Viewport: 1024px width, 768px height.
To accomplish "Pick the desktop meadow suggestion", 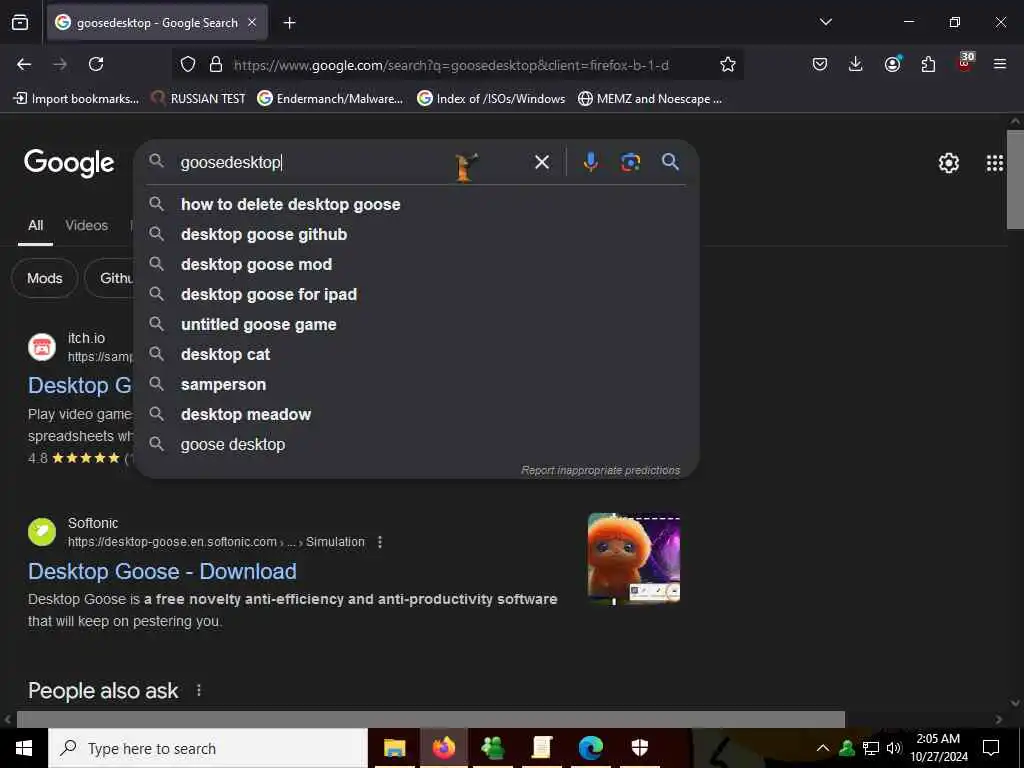I will click(416, 415).
